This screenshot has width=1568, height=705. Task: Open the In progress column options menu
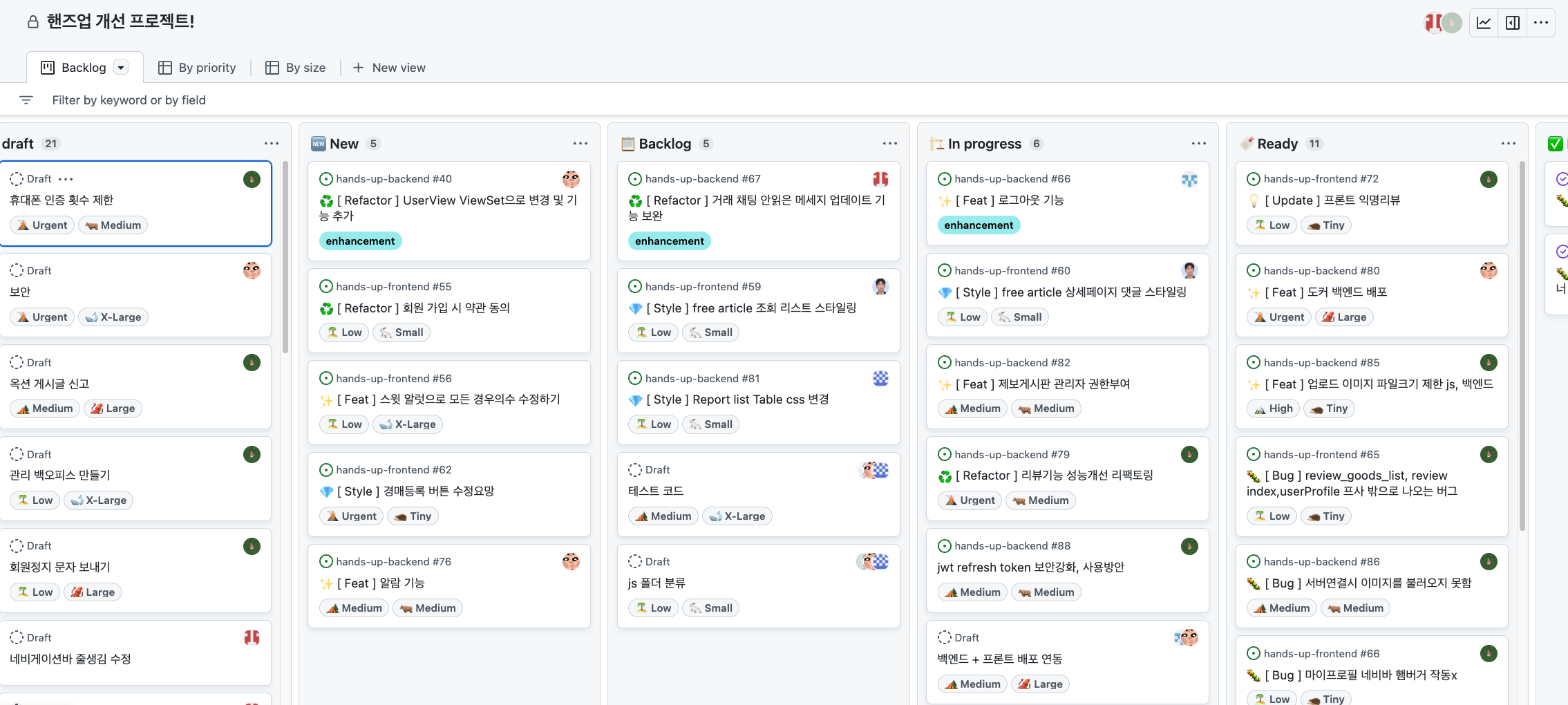click(1198, 143)
